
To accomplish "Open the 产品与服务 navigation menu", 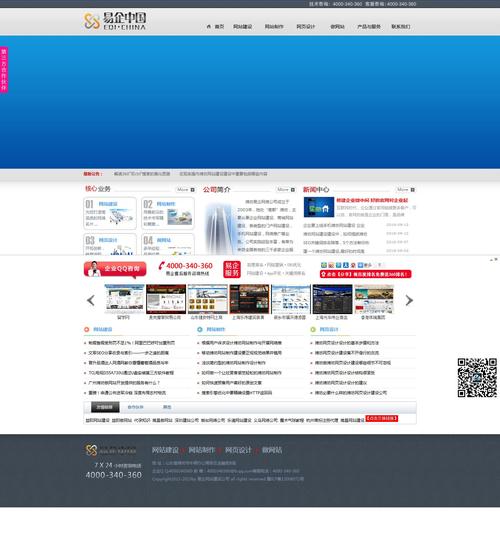I will pos(369,26).
